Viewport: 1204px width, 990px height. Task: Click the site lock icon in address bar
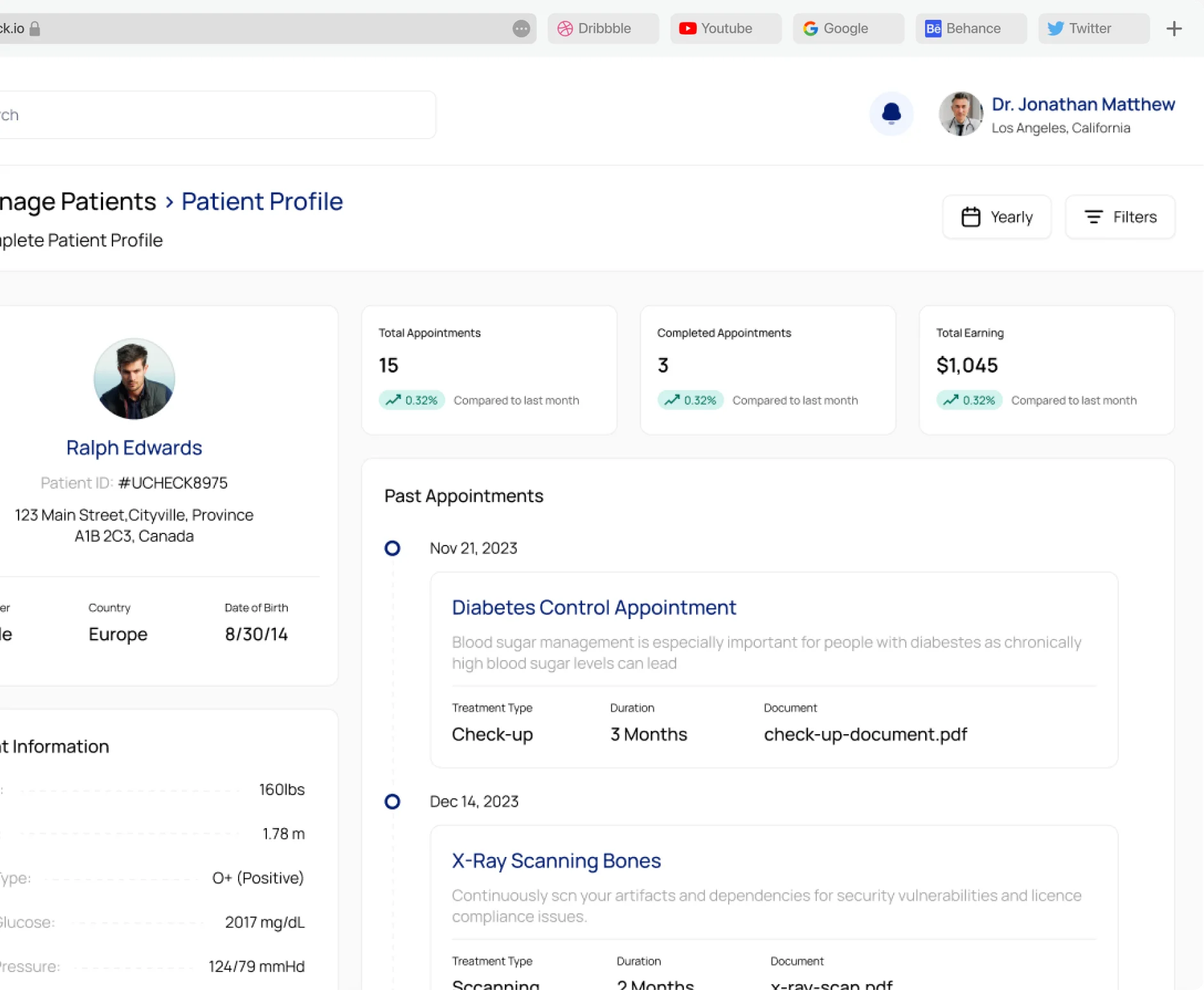click(x=36, y=29)
